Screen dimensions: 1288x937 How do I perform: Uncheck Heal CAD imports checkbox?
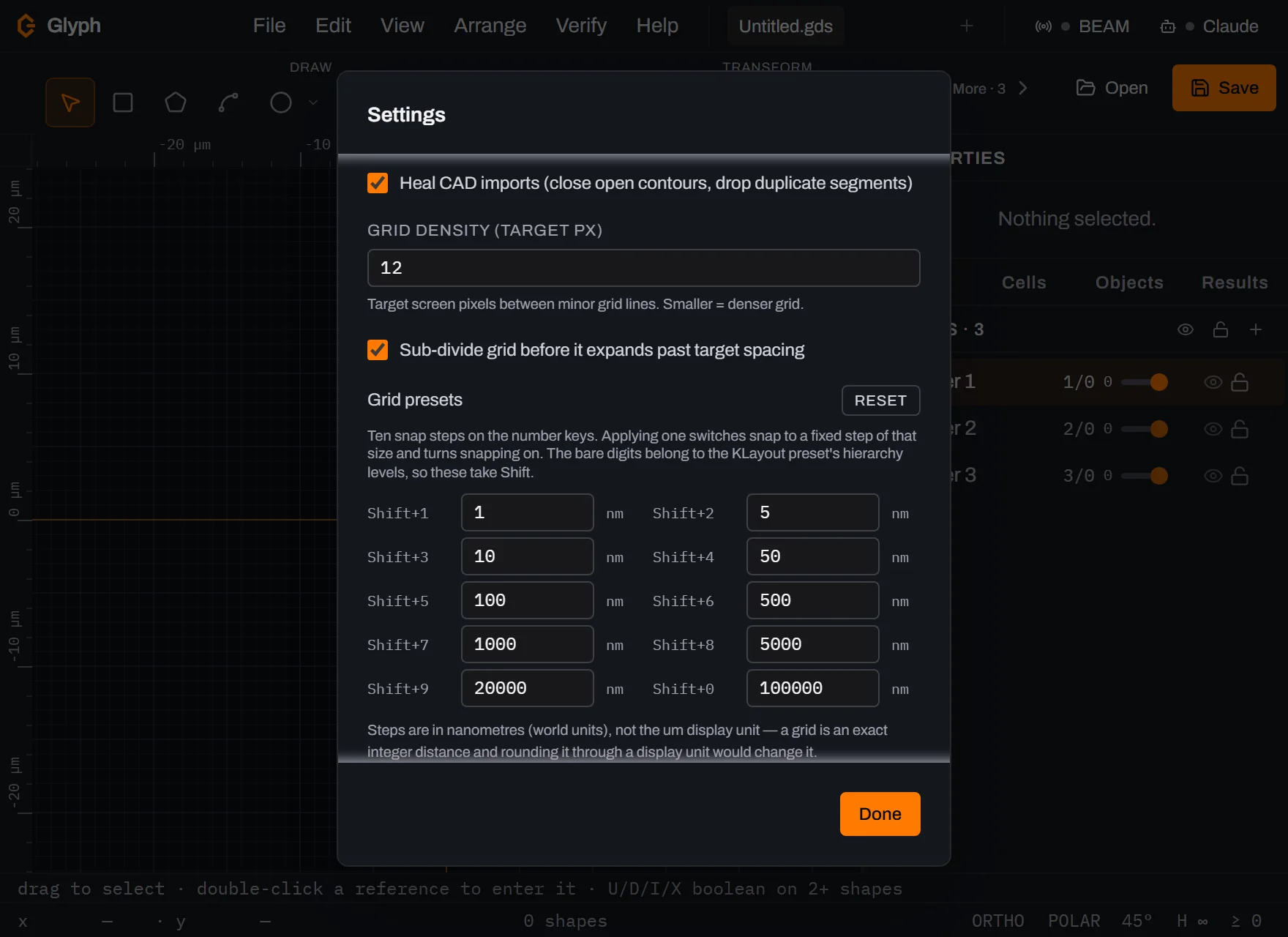click(378, 183)
